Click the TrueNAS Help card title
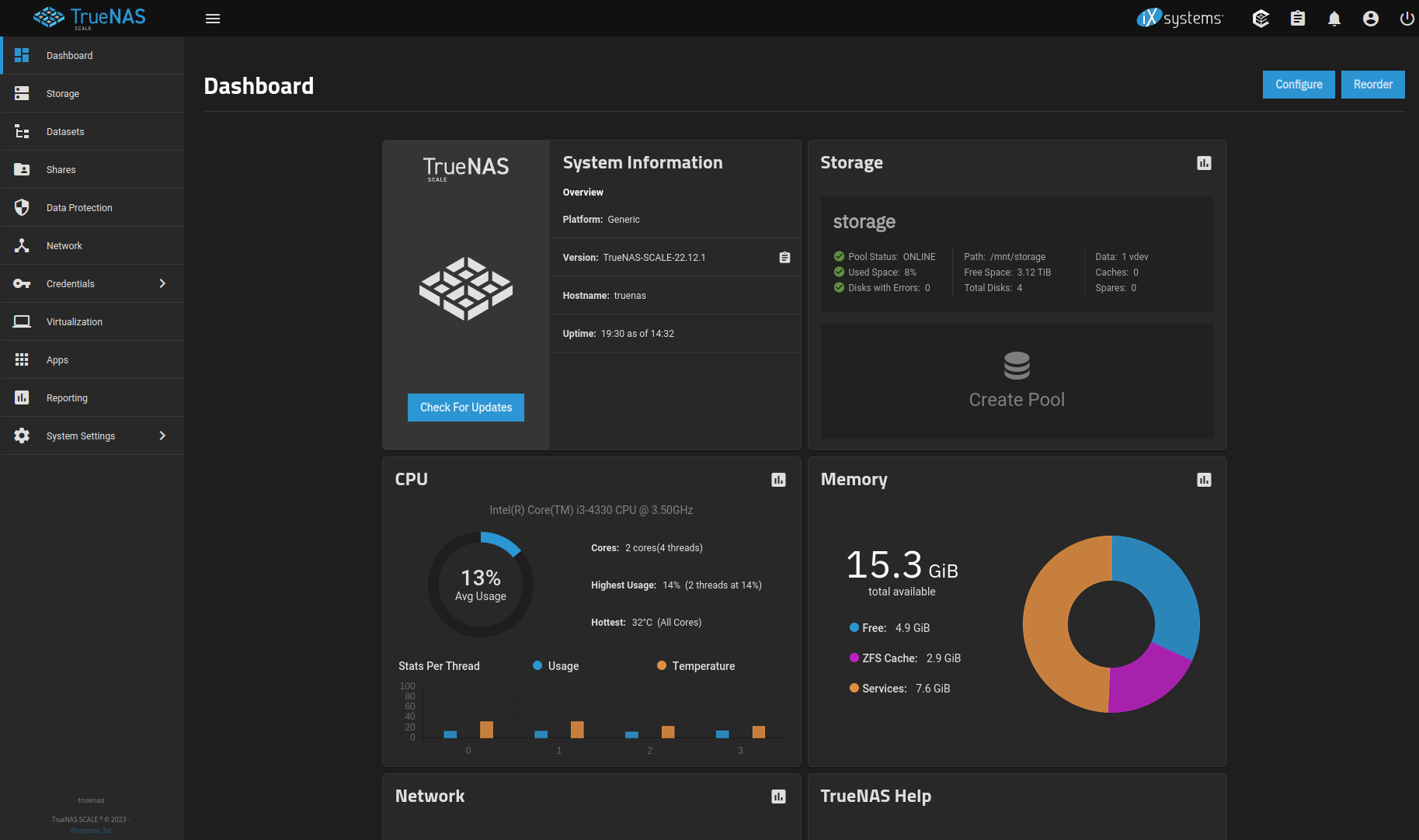Image resolution: width=1419 pixels, height=840 pixels. [875, 797]
